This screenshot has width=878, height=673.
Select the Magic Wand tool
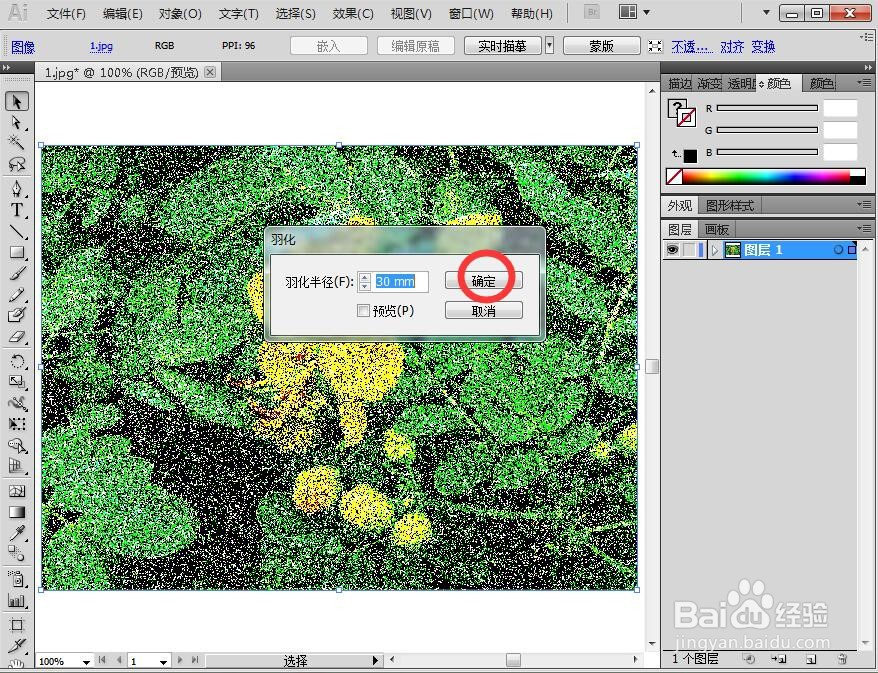tap(17, 142)
